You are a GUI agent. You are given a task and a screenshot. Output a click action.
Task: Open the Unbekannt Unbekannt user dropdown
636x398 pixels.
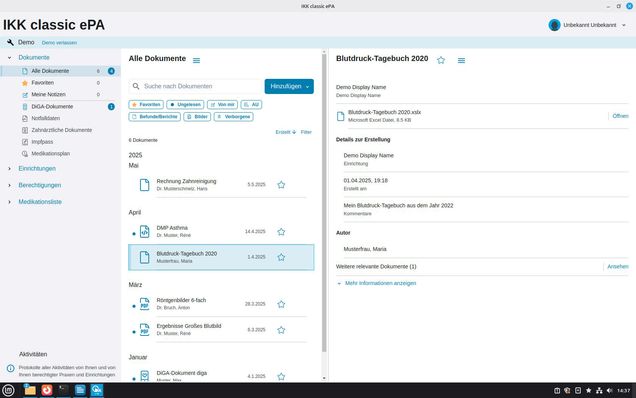coord(587,25)
